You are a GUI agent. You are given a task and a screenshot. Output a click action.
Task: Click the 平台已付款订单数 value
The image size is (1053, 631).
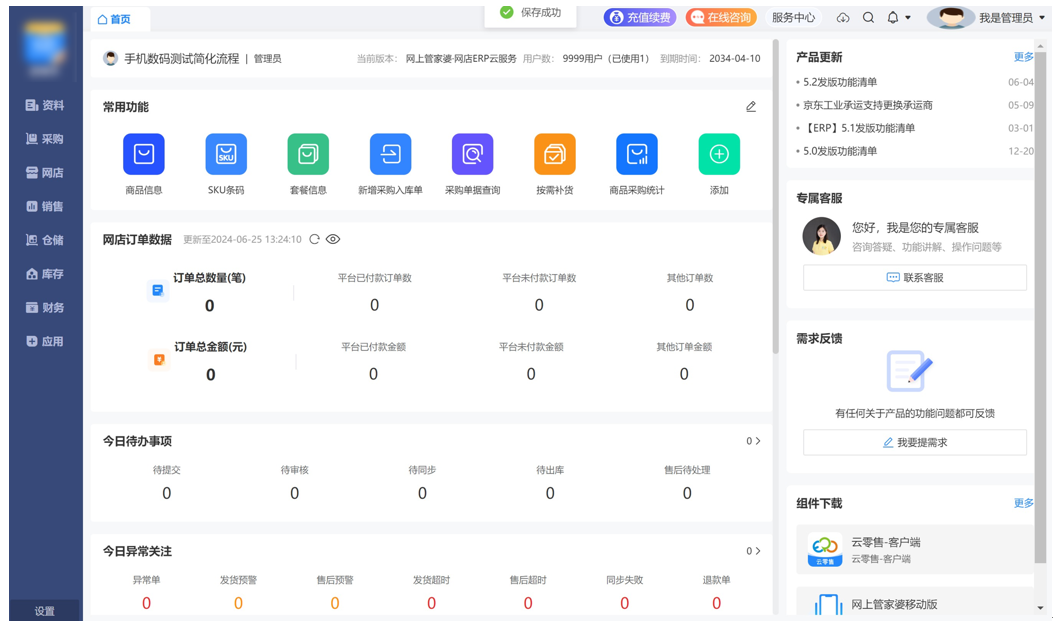(375, 305)
